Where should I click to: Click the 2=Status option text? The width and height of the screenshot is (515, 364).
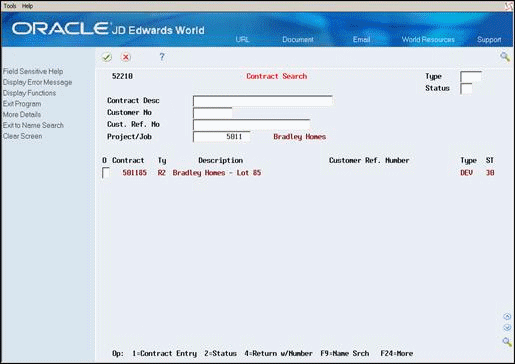[x=220, y=353]
